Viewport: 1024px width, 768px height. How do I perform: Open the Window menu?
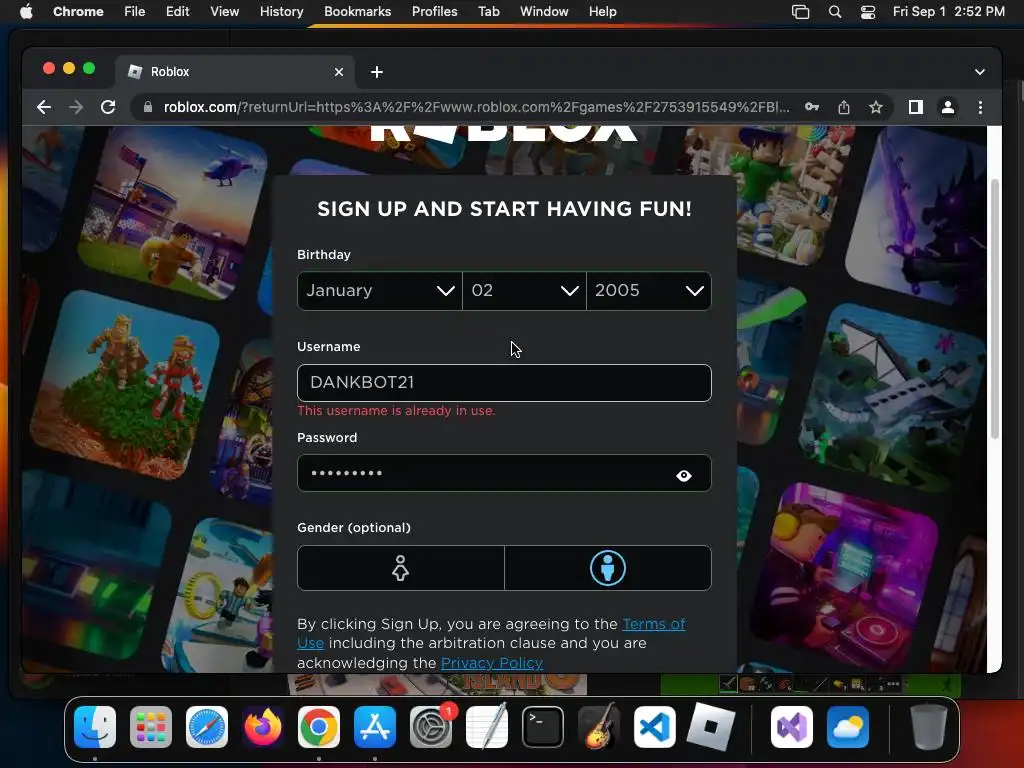pos(544,12)
